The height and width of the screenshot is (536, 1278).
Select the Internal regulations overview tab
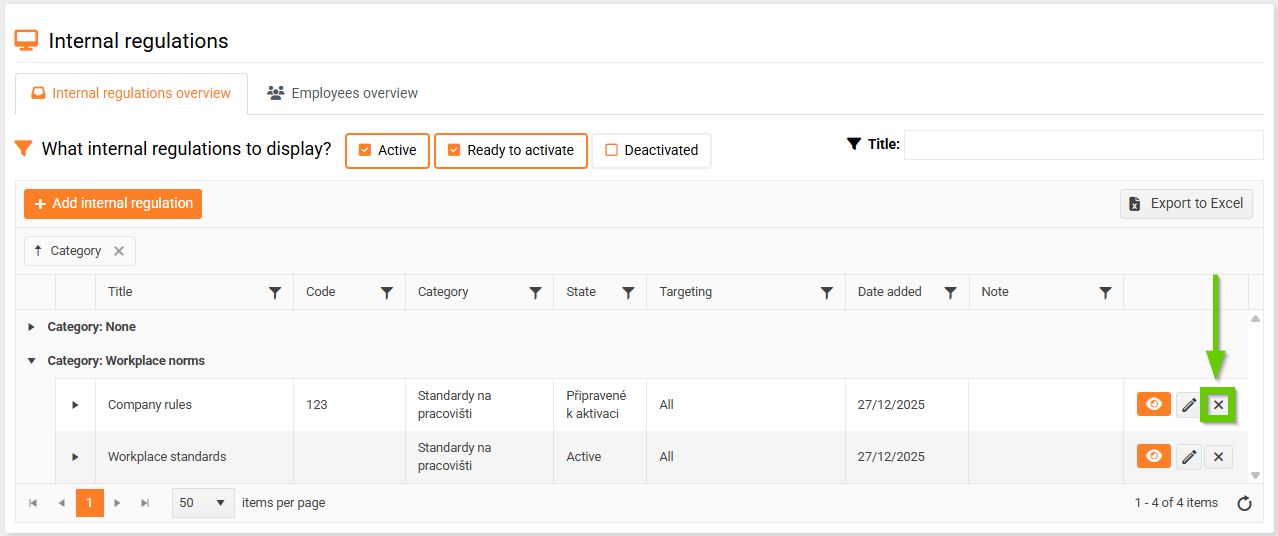pos(131,93)
